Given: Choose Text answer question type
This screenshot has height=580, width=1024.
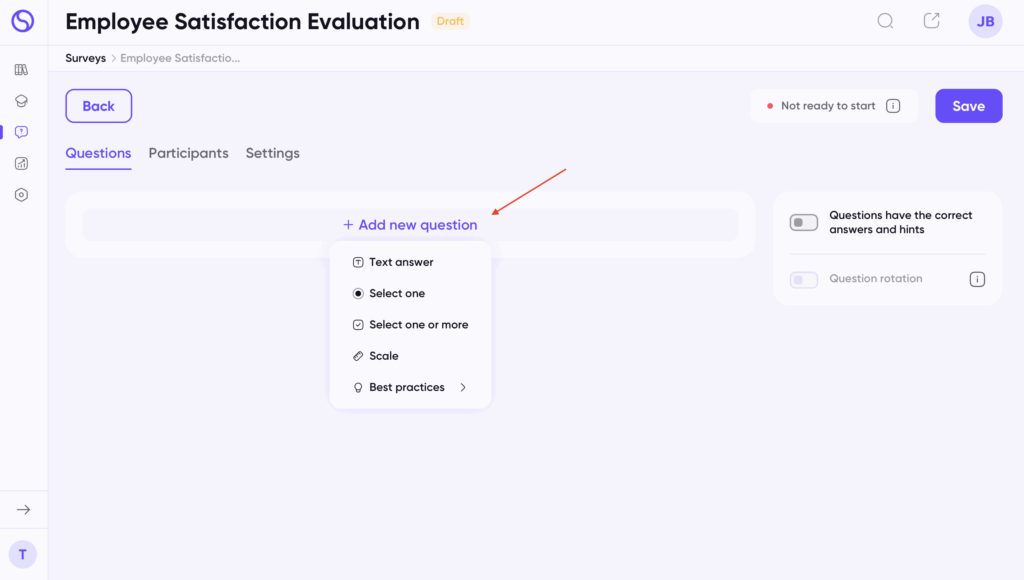Looking at the screenshot, I should click(x=400, y=262).
